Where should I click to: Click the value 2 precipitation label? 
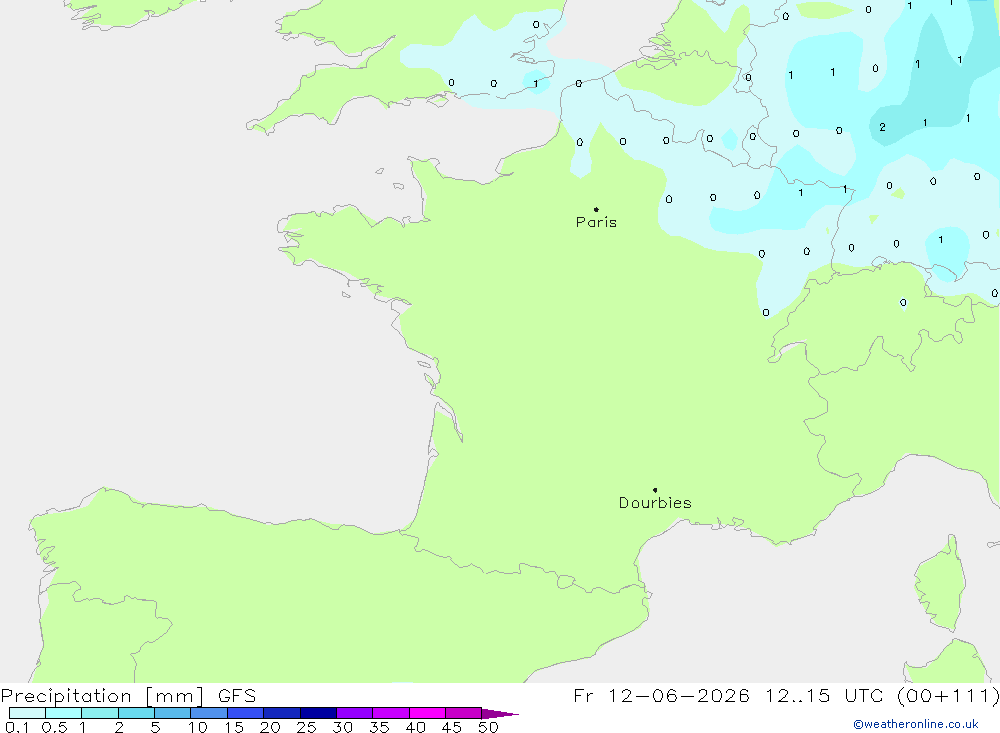882,127
